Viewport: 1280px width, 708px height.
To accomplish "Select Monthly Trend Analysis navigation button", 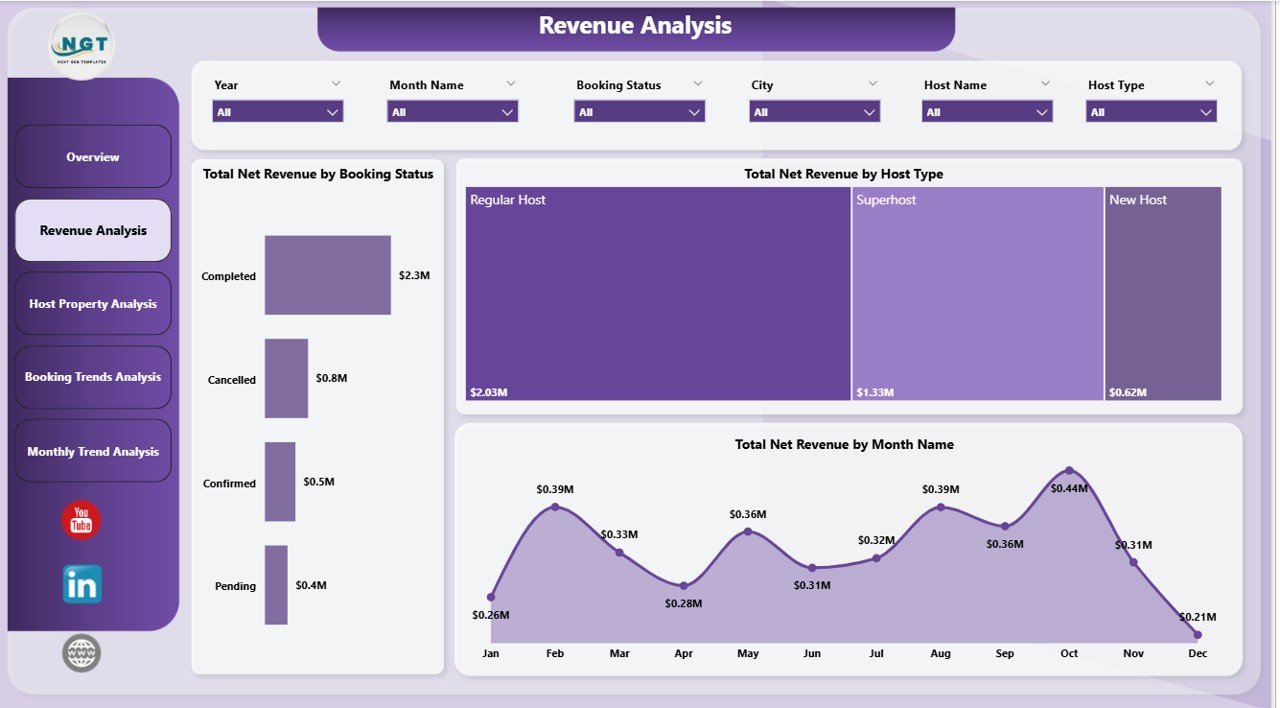I will (x=92, y=450).
